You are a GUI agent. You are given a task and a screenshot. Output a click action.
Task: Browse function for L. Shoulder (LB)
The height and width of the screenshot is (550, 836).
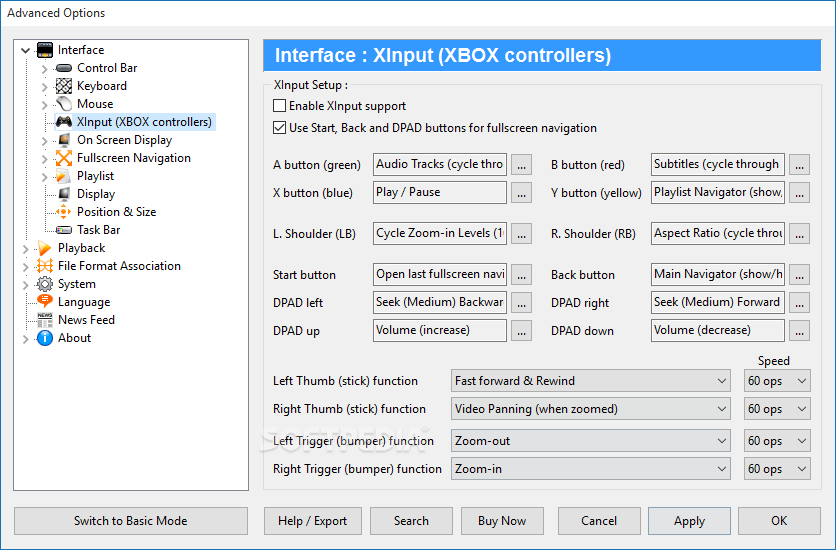521,233
